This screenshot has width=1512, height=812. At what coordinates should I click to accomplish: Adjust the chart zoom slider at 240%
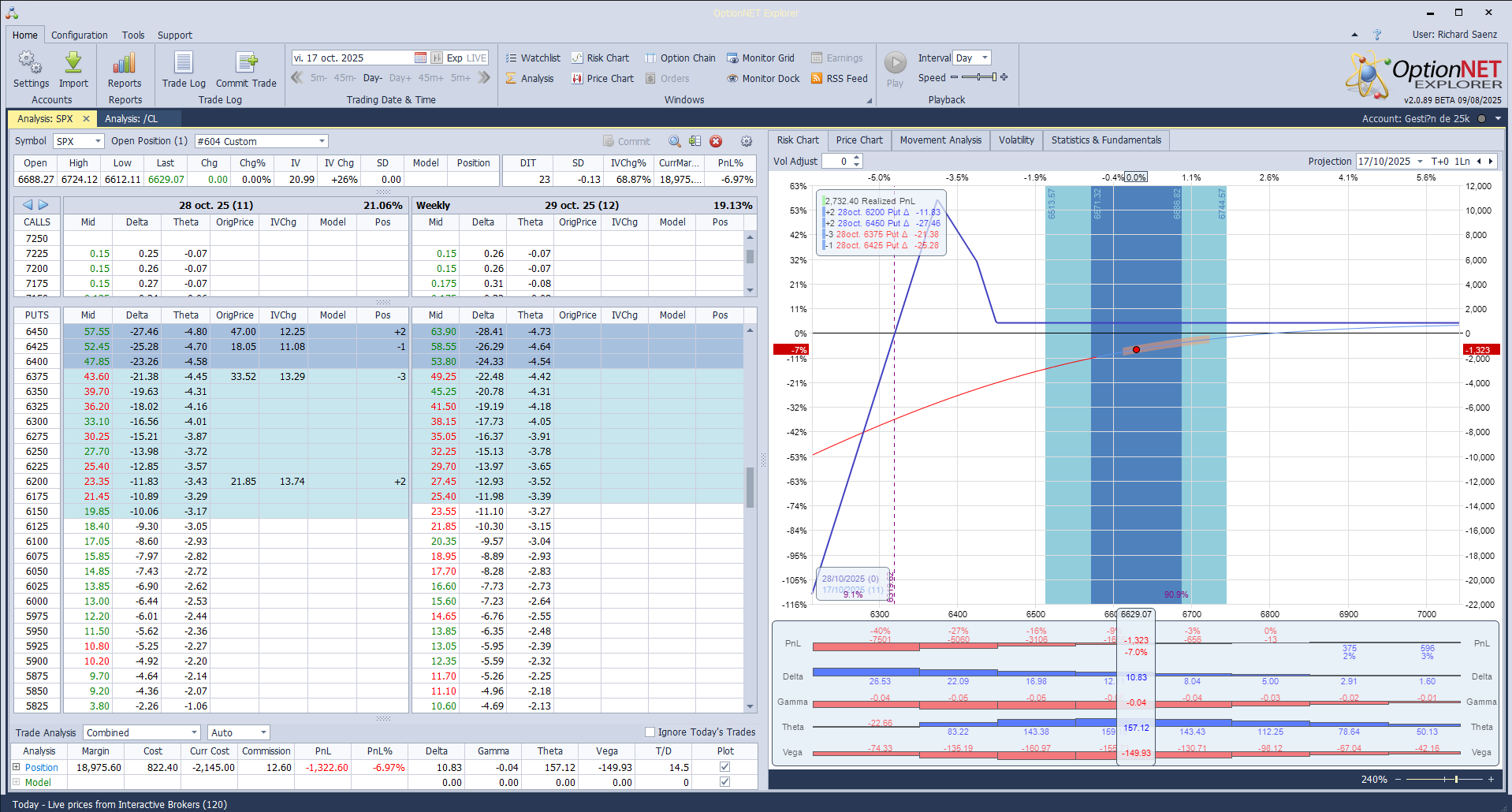(1444, 779)
